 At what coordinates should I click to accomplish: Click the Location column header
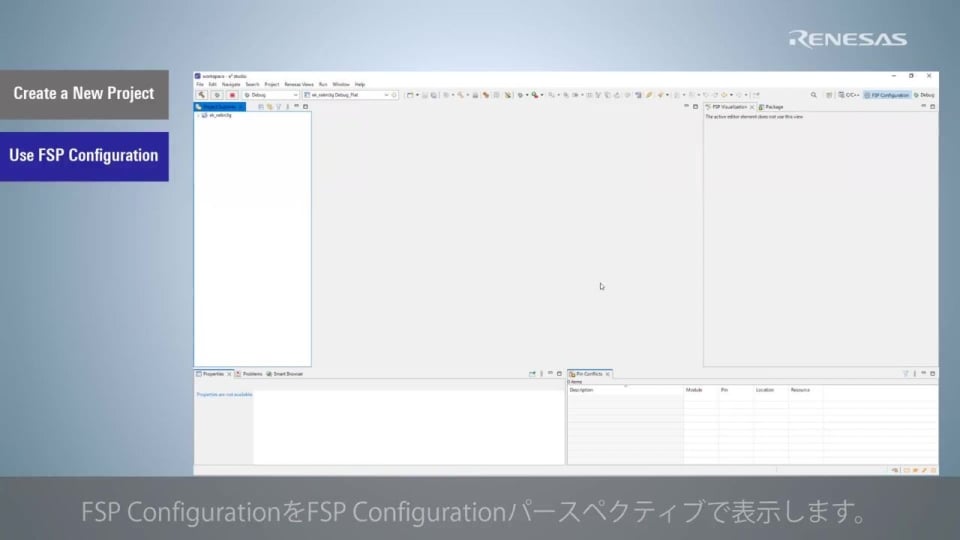pyautogui.click(x=770, y=390)
